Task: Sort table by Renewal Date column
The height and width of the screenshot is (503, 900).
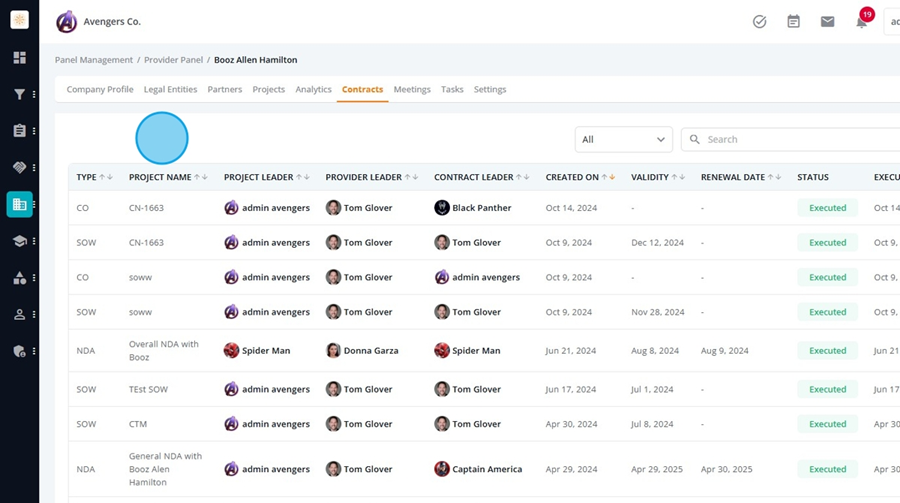Action: click(774, 177)
